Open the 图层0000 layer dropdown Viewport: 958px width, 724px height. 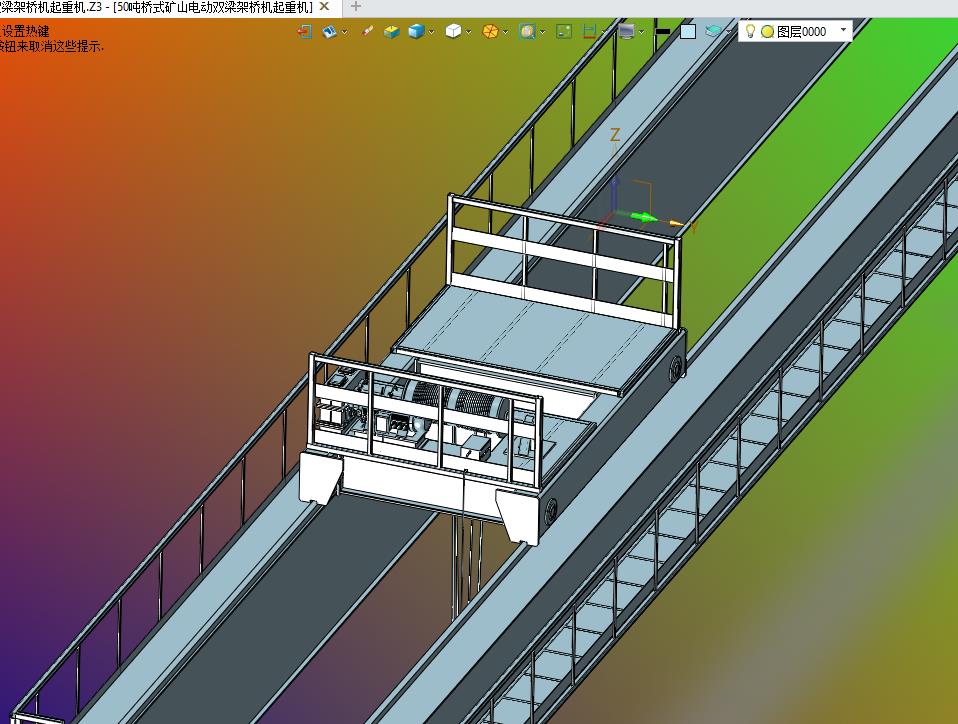pyautogui.click(x=843, y=30)
